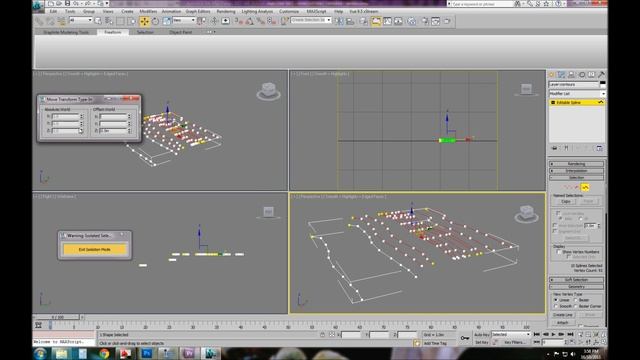Click the Key Filters button

(514, 342)
